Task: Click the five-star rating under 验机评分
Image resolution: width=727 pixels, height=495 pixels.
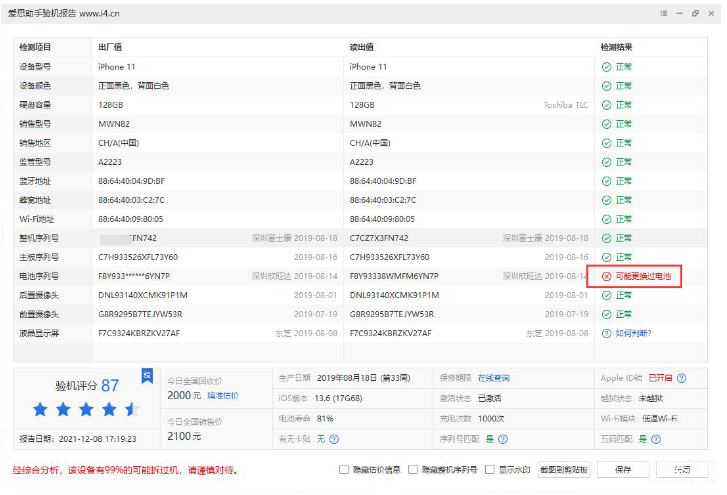Action: (x=85, y=409)
